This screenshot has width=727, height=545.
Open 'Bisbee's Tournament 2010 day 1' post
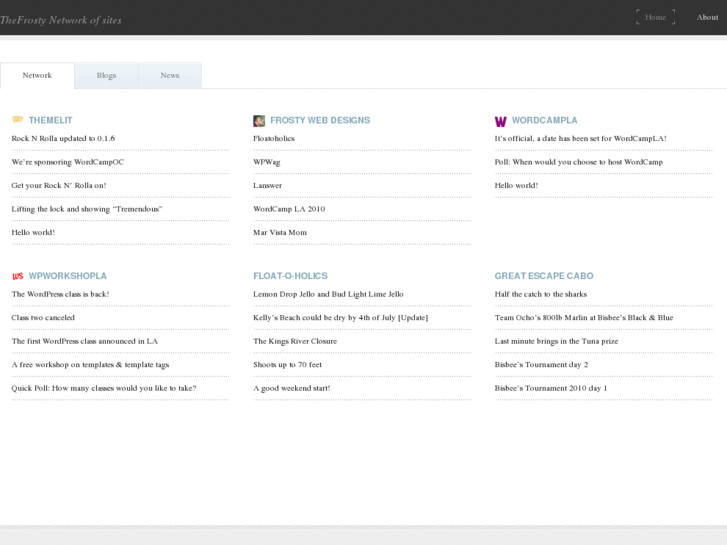tap(551, 388)
